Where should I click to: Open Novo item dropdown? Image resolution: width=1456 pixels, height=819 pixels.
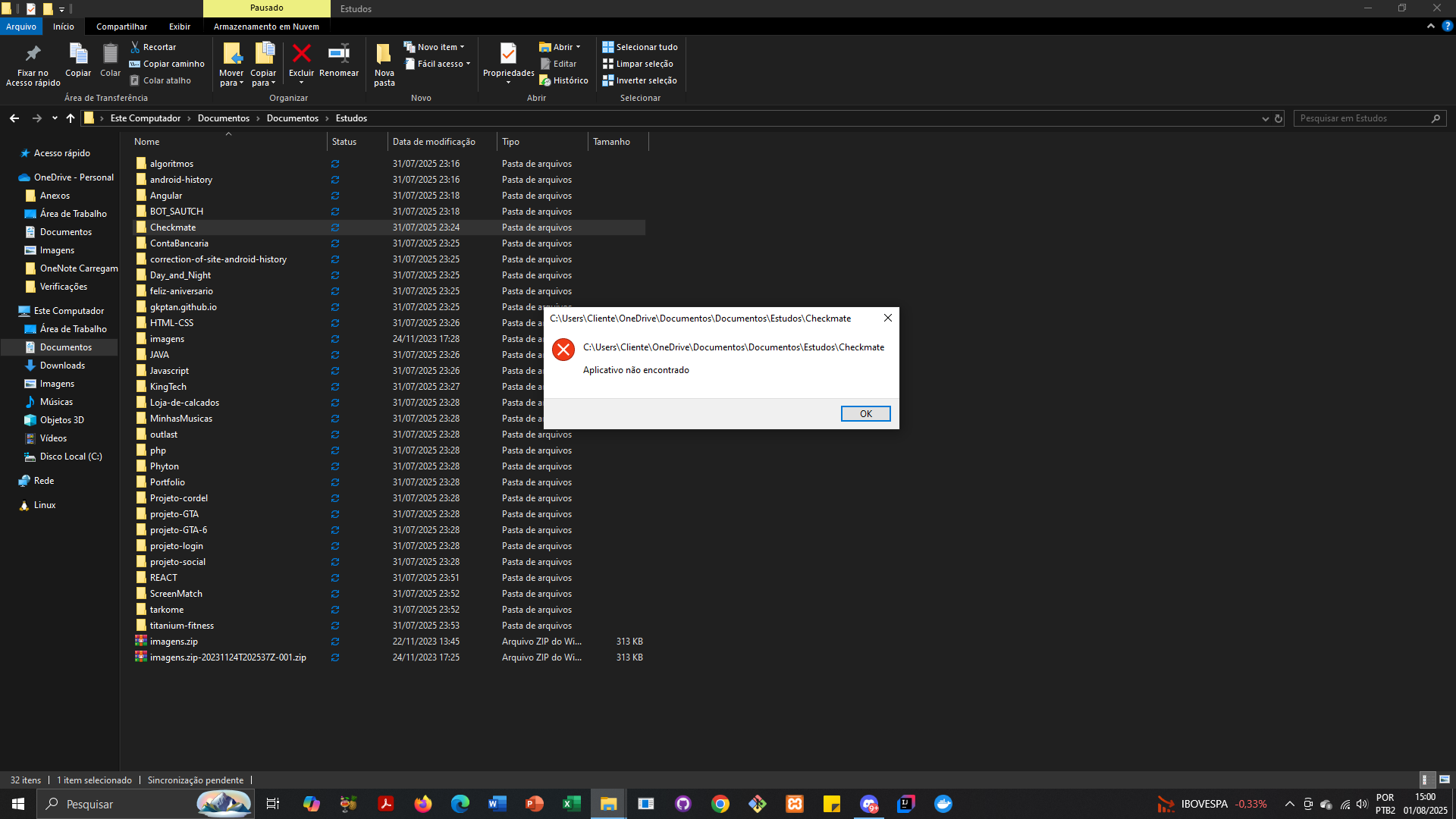click(434, 47)
